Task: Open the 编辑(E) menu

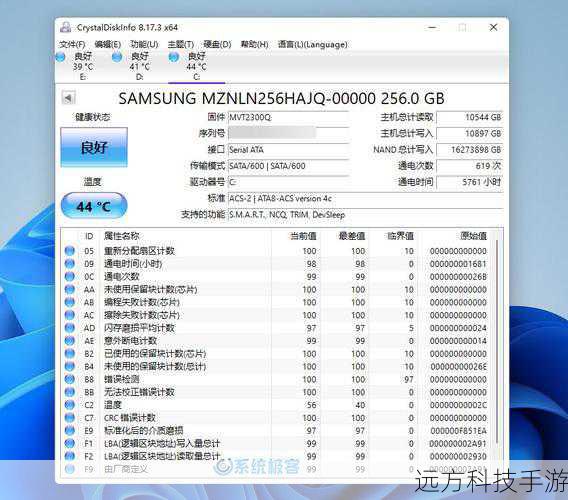Action: (107, 45)
